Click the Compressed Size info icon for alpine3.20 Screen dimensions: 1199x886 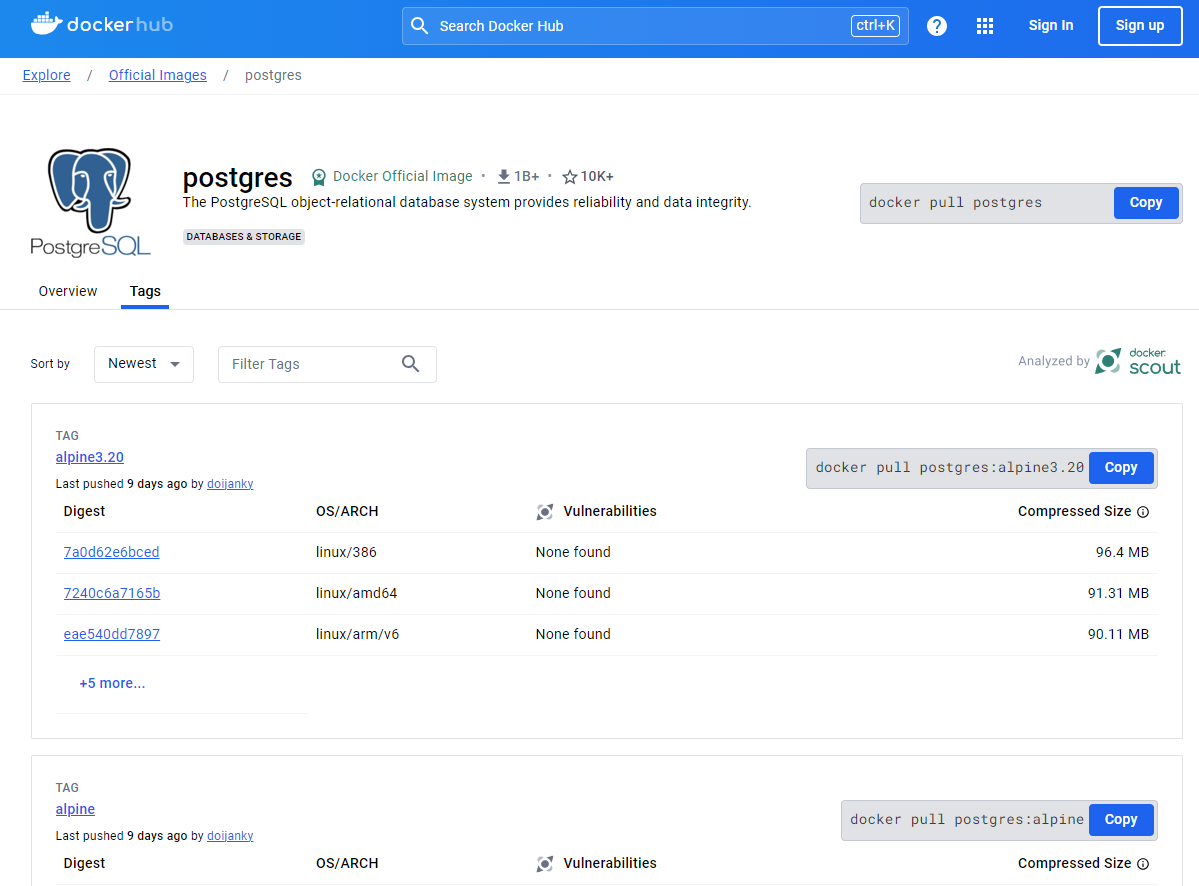(x=1143, y=512)
